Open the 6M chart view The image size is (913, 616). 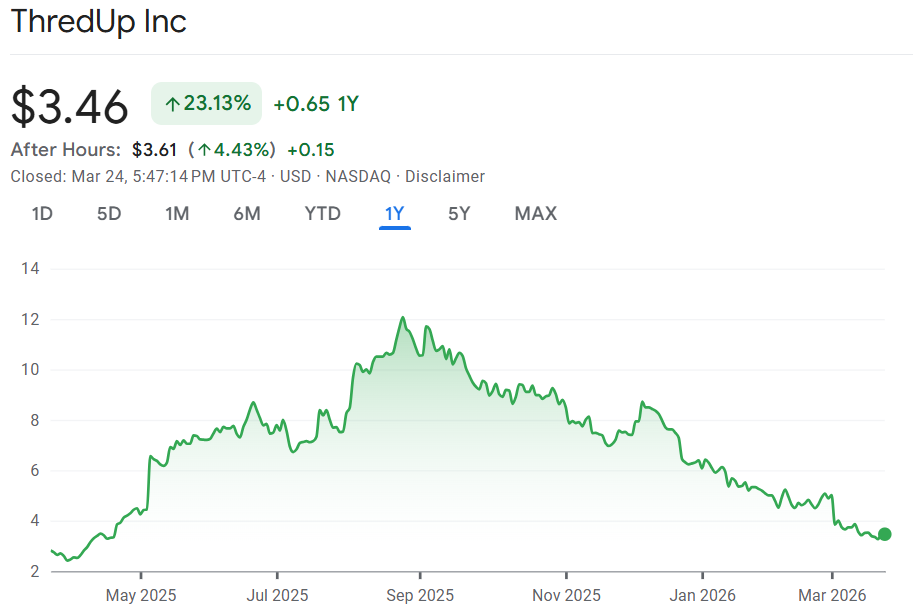[247, 213]
